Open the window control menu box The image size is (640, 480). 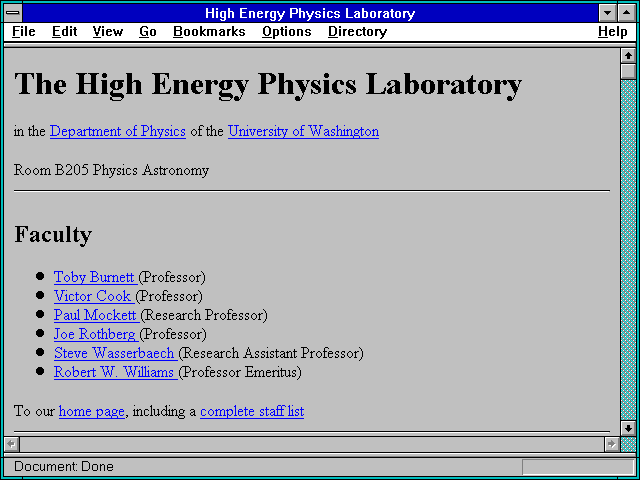click(x=13, y=13)
